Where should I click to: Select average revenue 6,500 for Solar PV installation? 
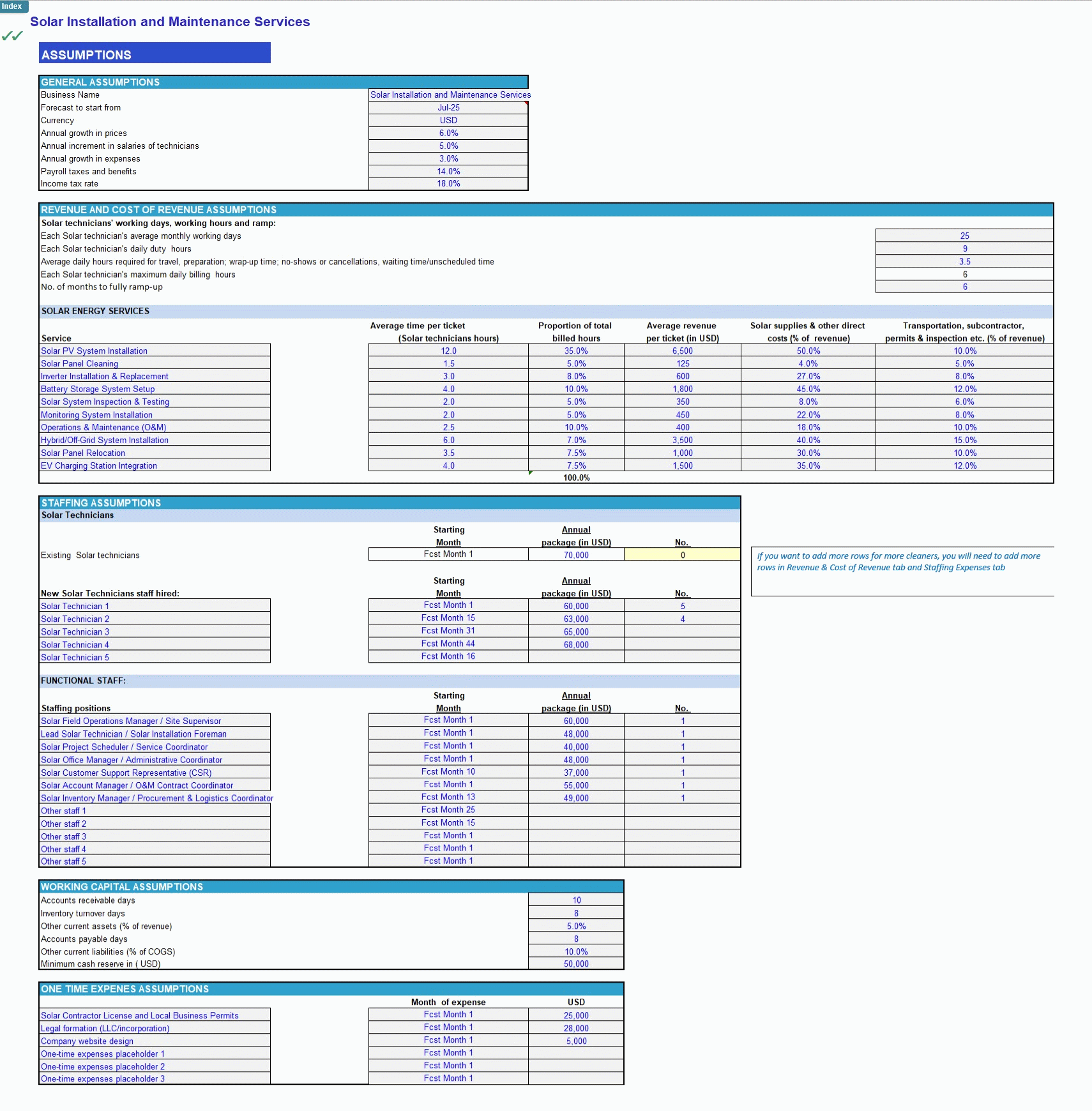coord(682,351)
